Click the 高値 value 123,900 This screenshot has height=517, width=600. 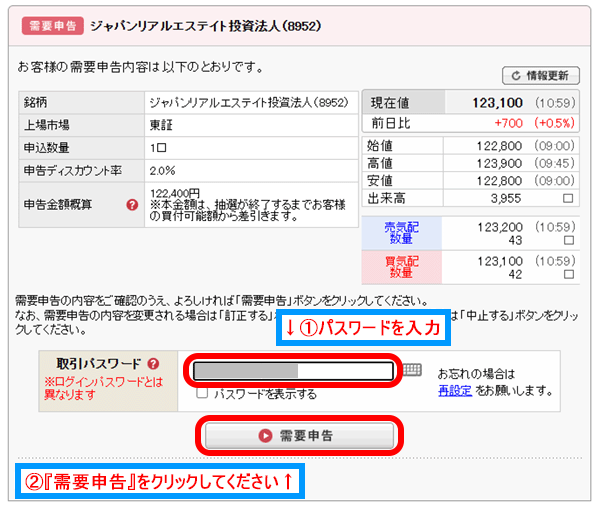[x=499, y=163]
